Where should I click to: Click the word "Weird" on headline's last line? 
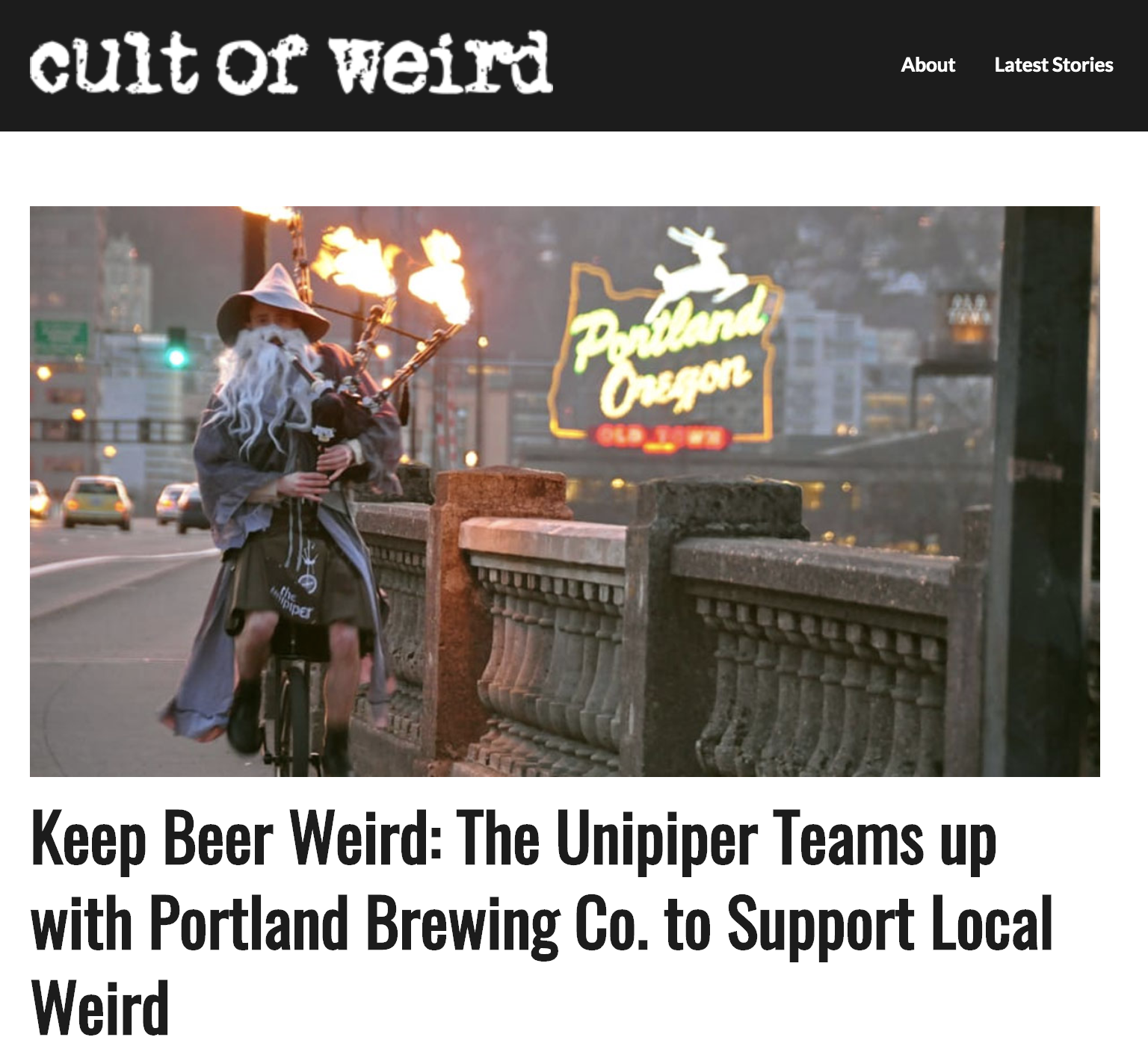pos(100,1006)
